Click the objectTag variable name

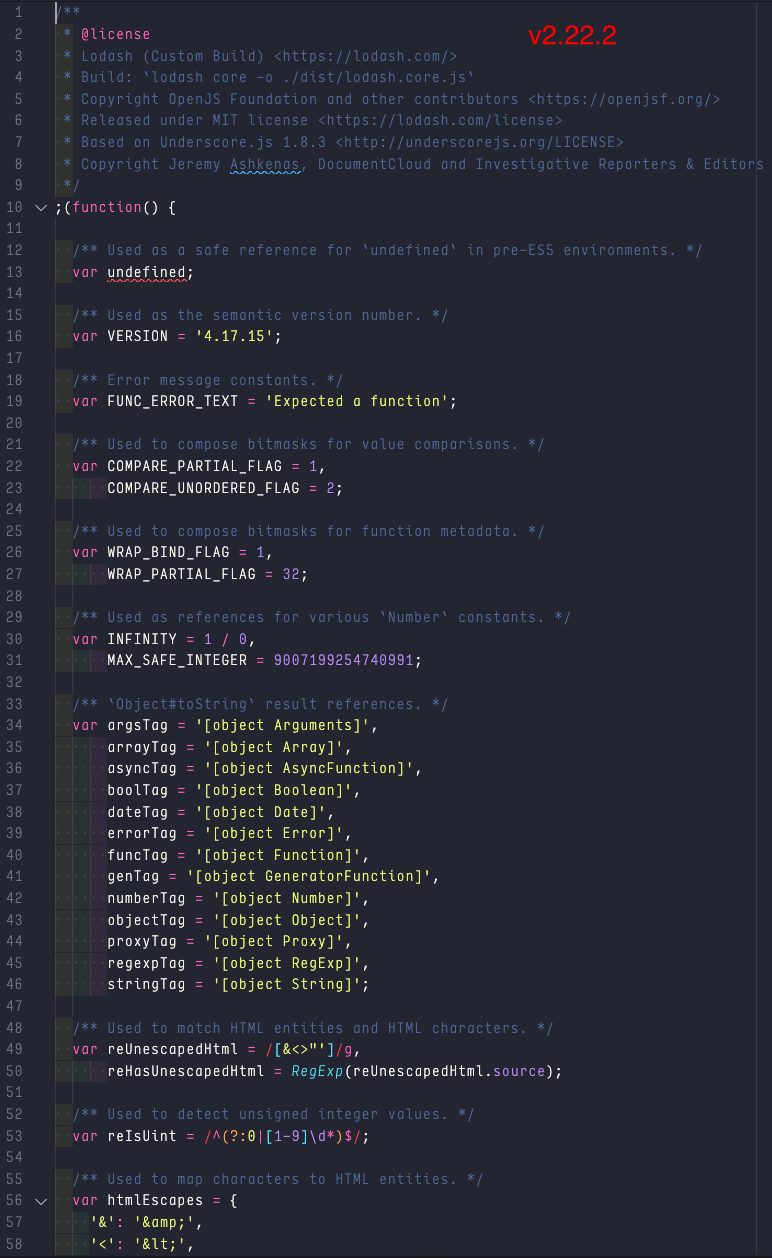[x=146, y=920]
